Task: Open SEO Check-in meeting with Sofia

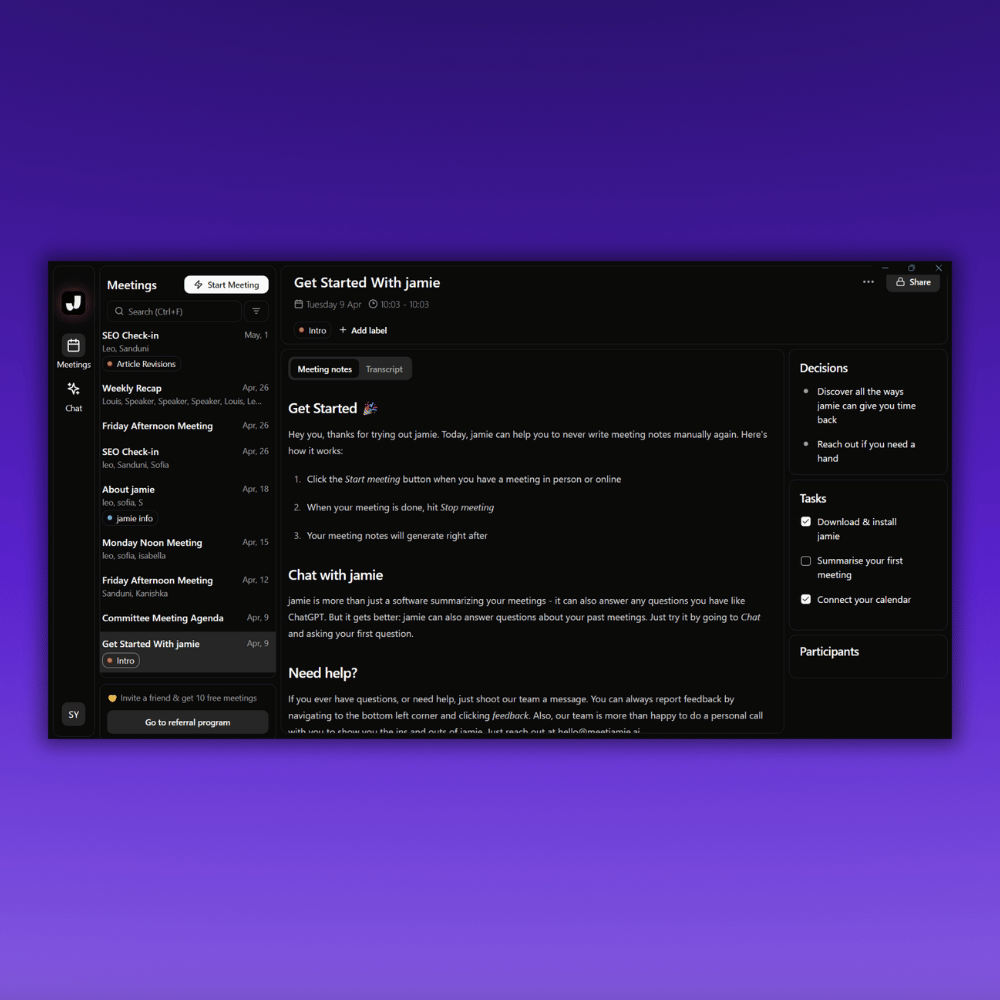Action: [x=186, y=457]
